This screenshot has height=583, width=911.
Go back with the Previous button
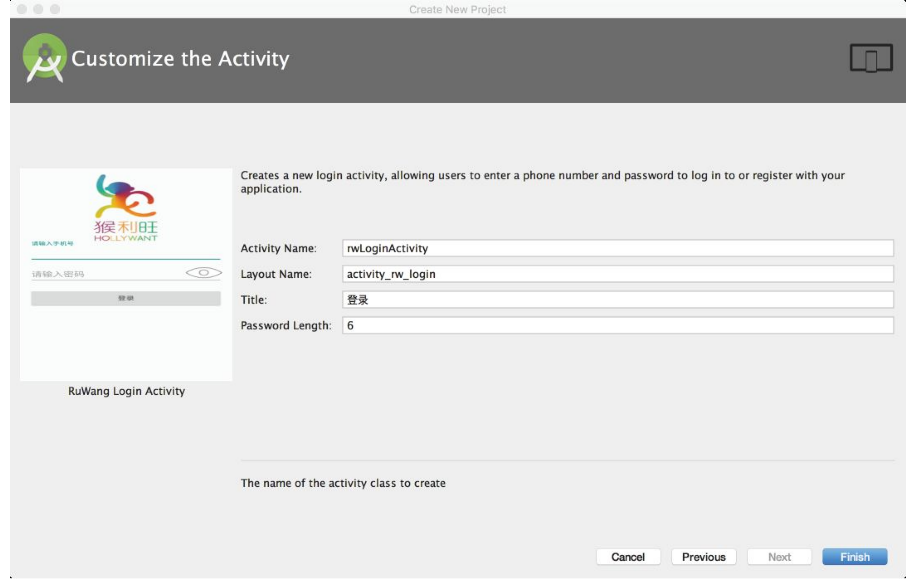point(704,557)
